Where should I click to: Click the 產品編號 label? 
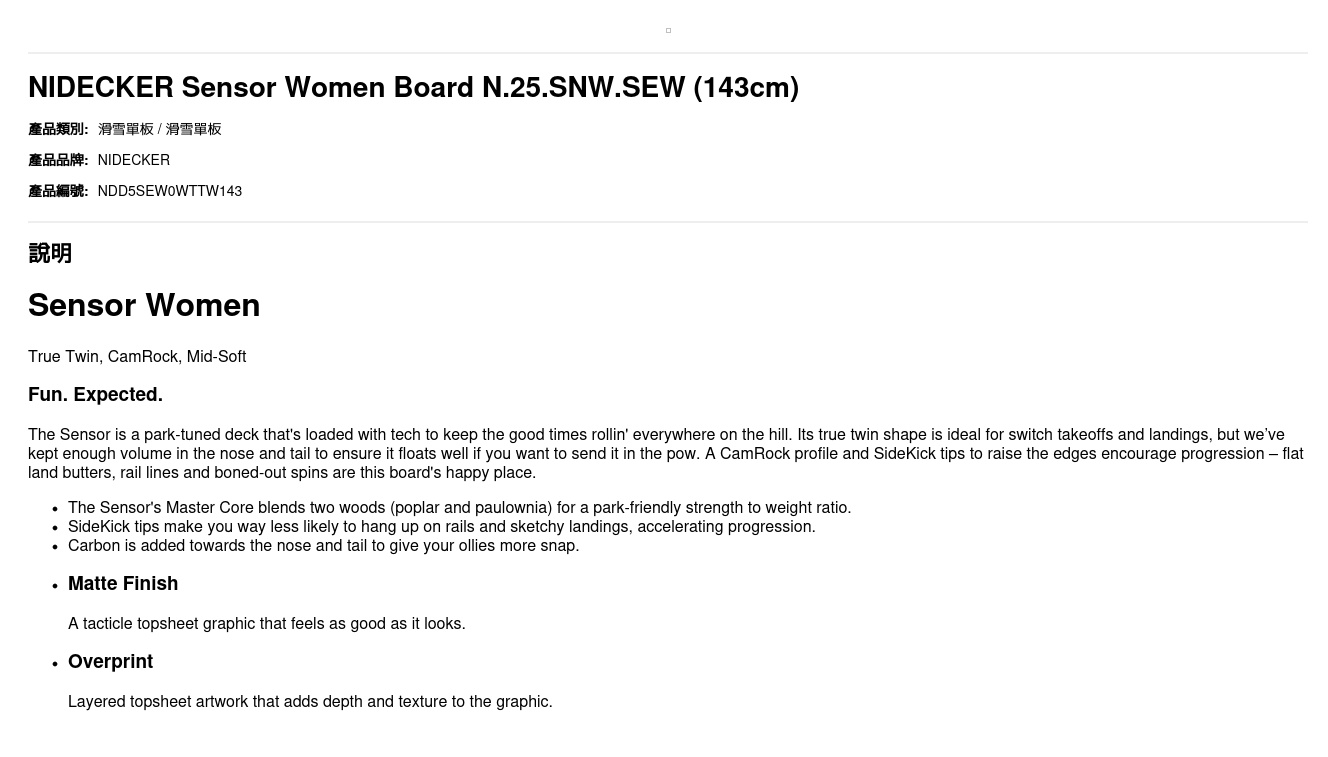coord(58,191)
